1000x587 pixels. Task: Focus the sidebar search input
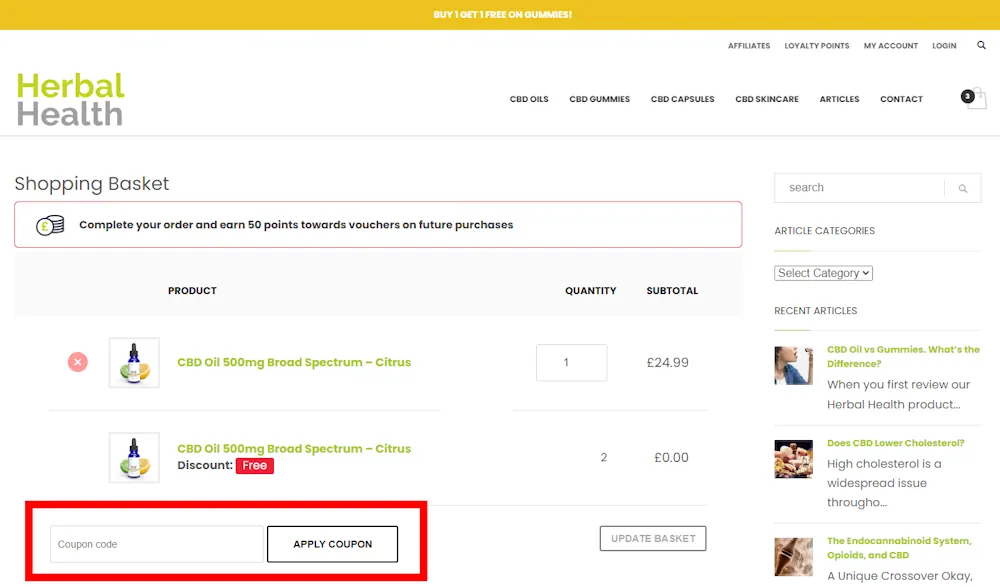860,188
